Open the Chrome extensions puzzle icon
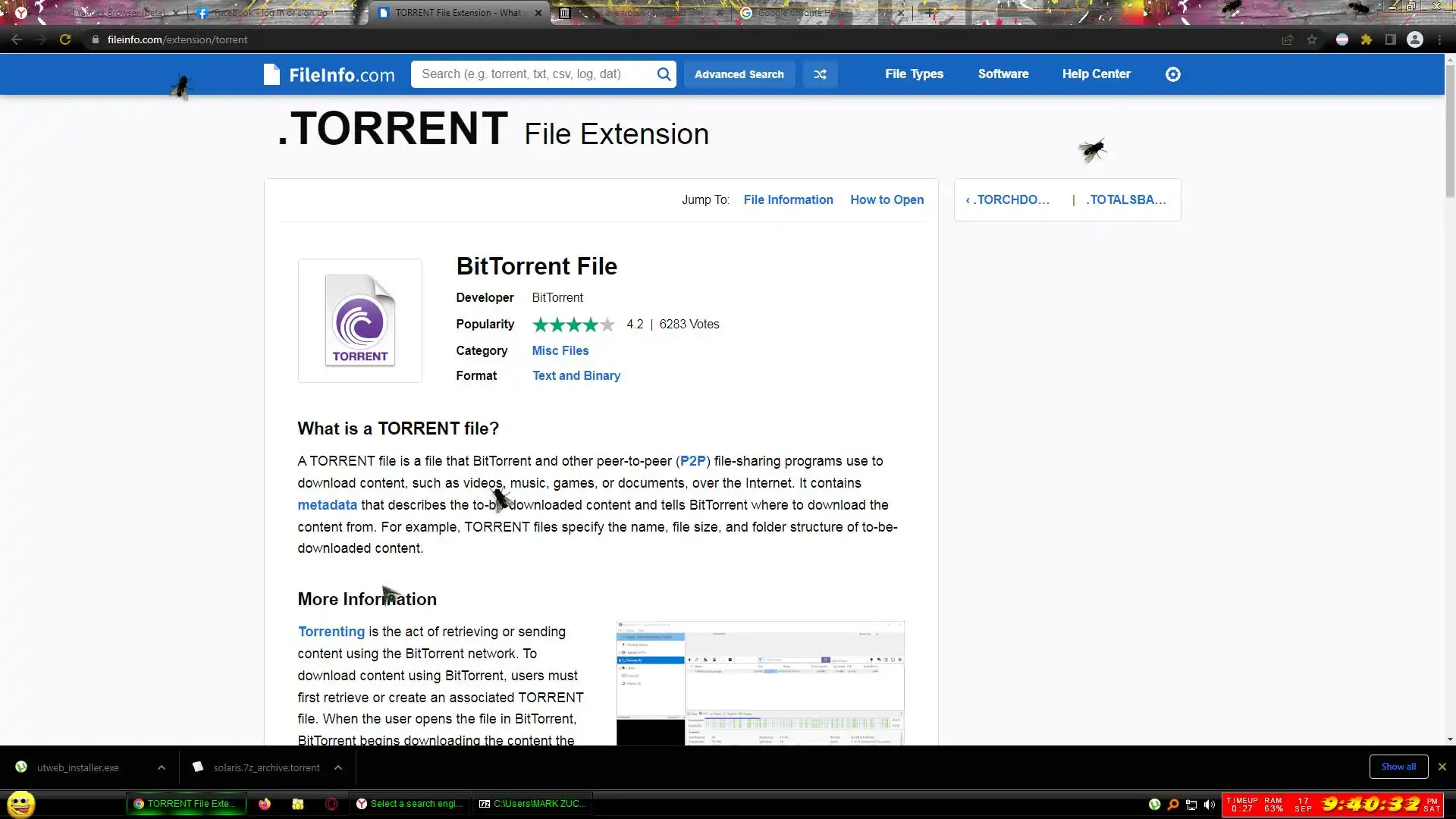The height and width of the screenshot is (819, 1456). tap(1367, 40)
